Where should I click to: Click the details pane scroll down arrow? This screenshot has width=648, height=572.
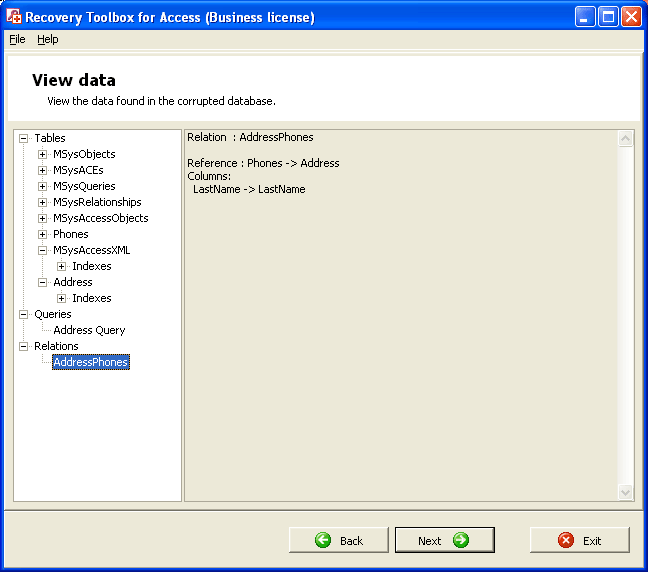pos(625,492)
